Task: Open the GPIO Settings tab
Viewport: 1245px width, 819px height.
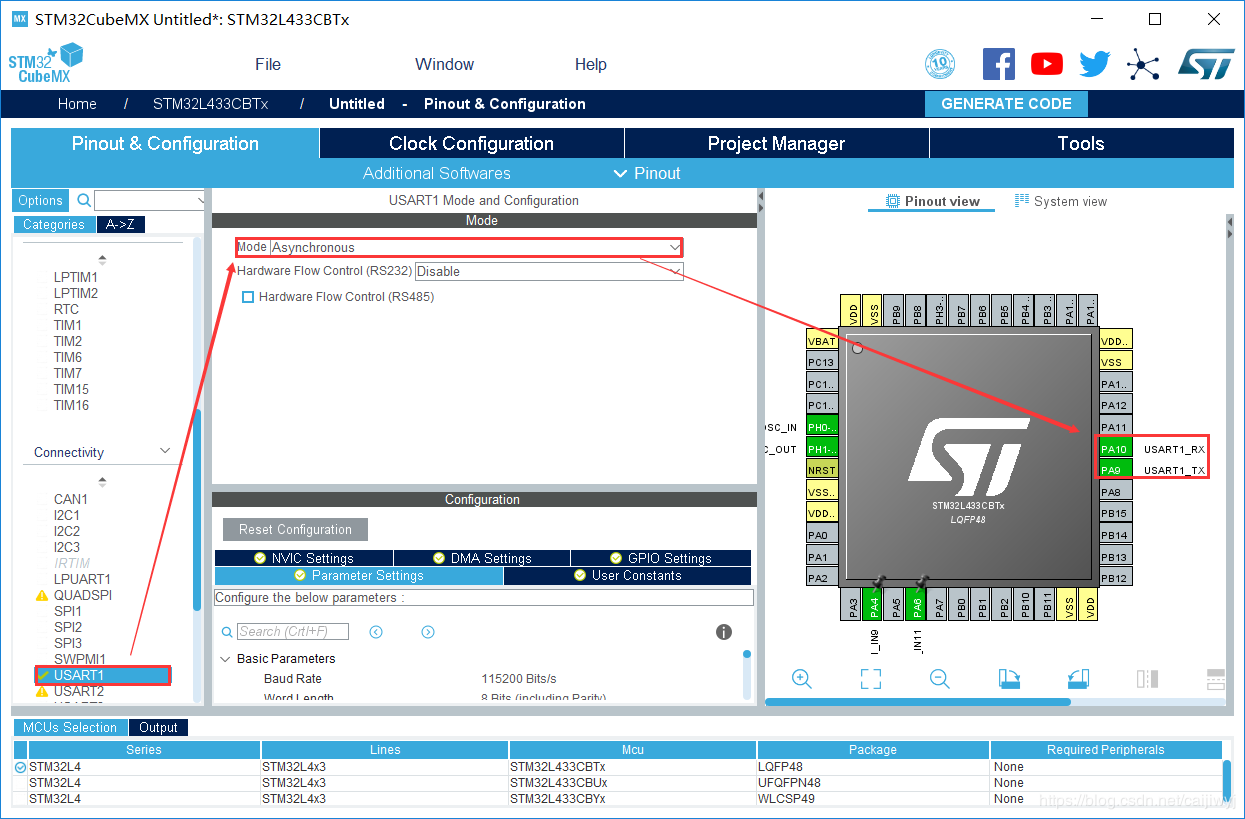Action: click(661, 558)
